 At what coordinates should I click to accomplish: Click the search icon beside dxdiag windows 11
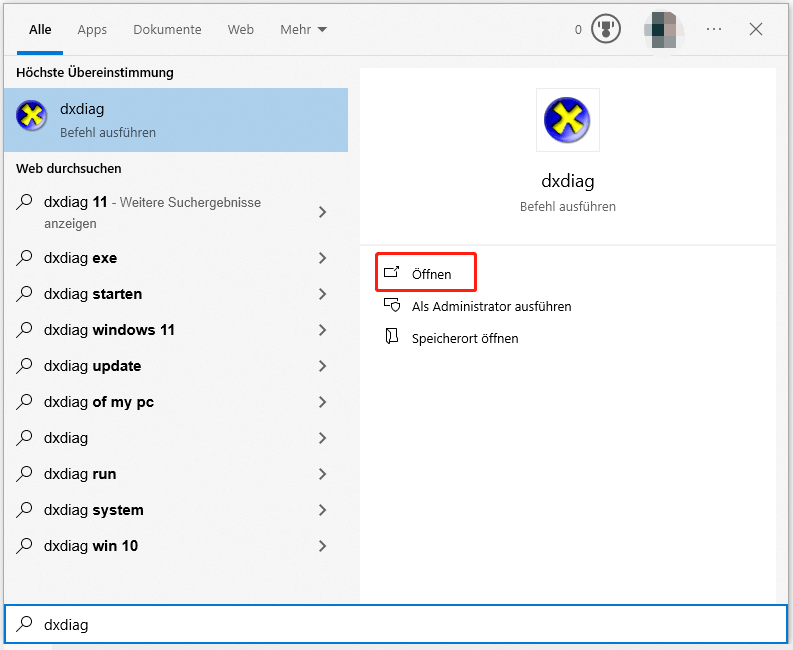[x=24, y=329]
